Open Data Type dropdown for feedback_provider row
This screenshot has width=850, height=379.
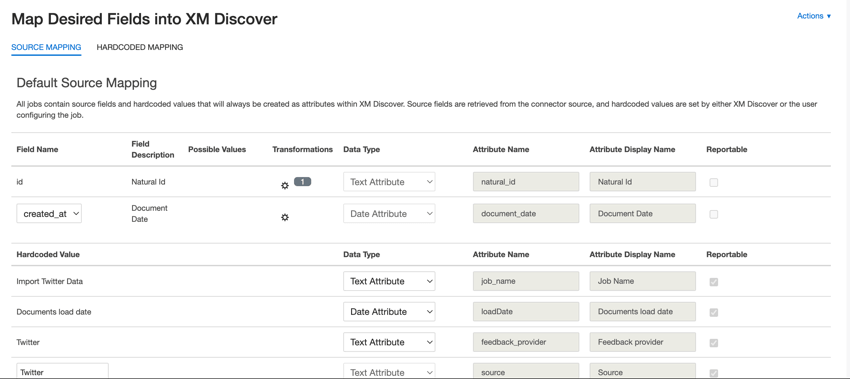pos(389,342)
